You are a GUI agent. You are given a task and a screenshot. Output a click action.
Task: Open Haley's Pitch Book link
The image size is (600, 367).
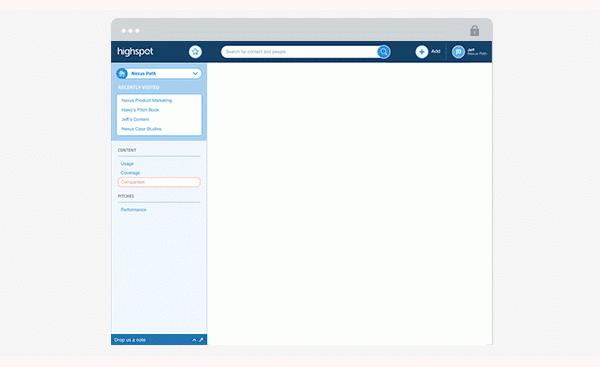point(140,110)
